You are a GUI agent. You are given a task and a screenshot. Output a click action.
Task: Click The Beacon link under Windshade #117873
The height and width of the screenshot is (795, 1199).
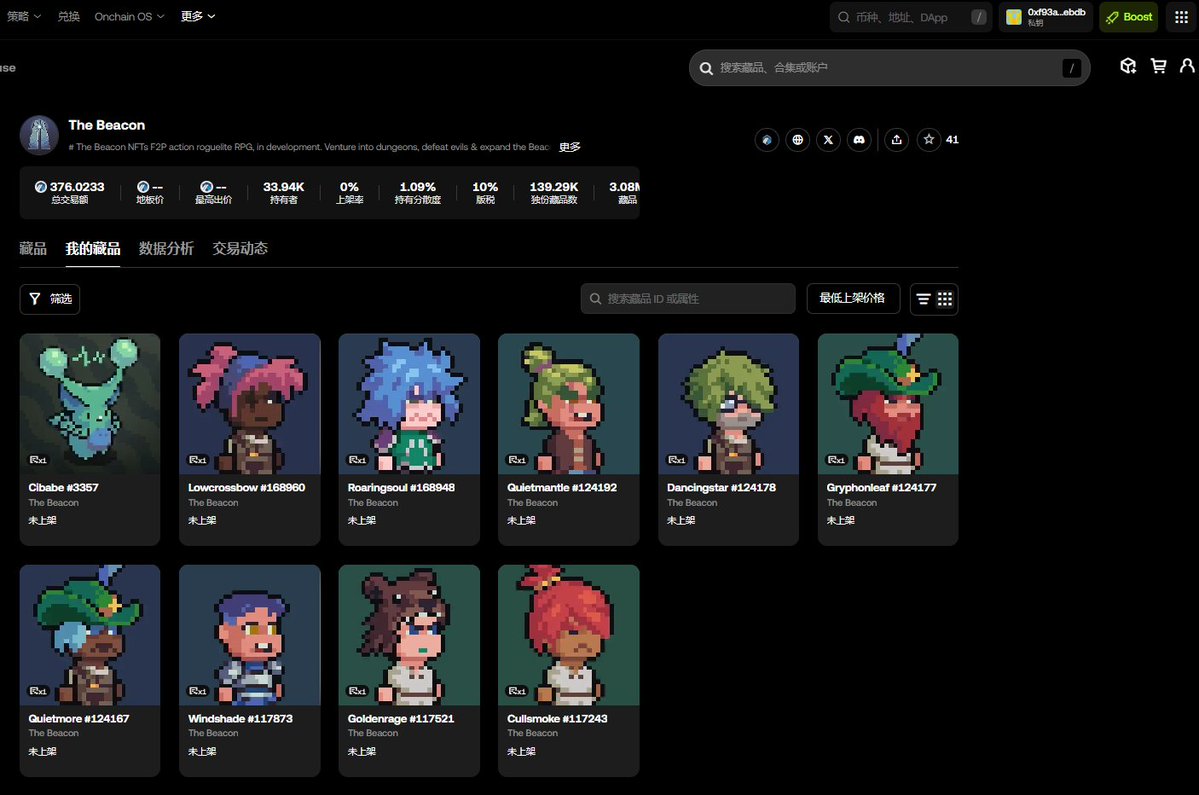(x=213, y=733)
